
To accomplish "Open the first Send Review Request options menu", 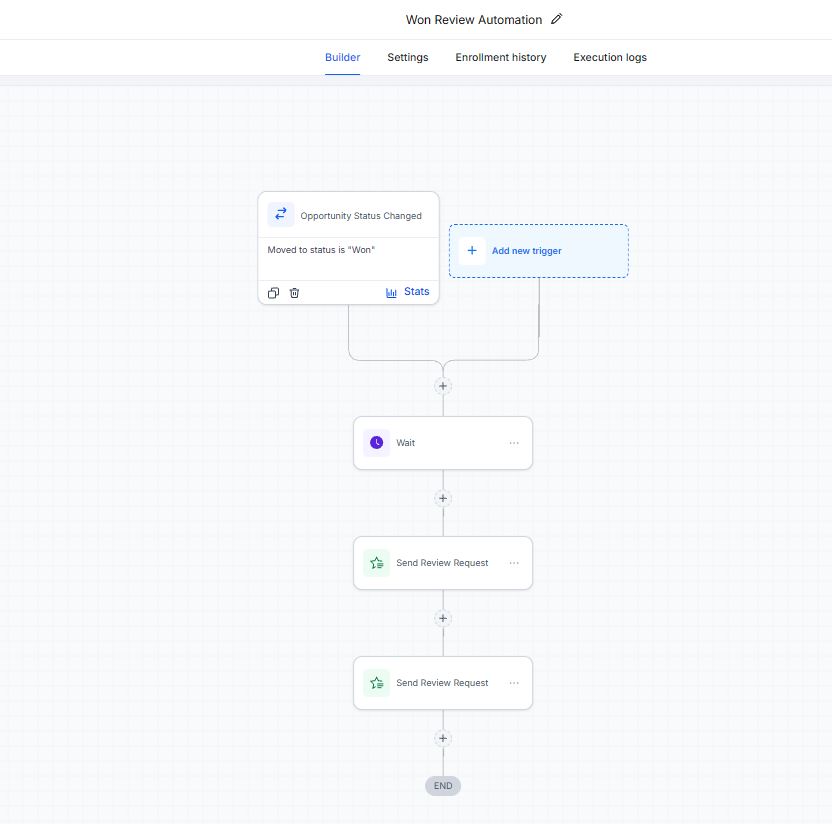I will pos(514,563).
